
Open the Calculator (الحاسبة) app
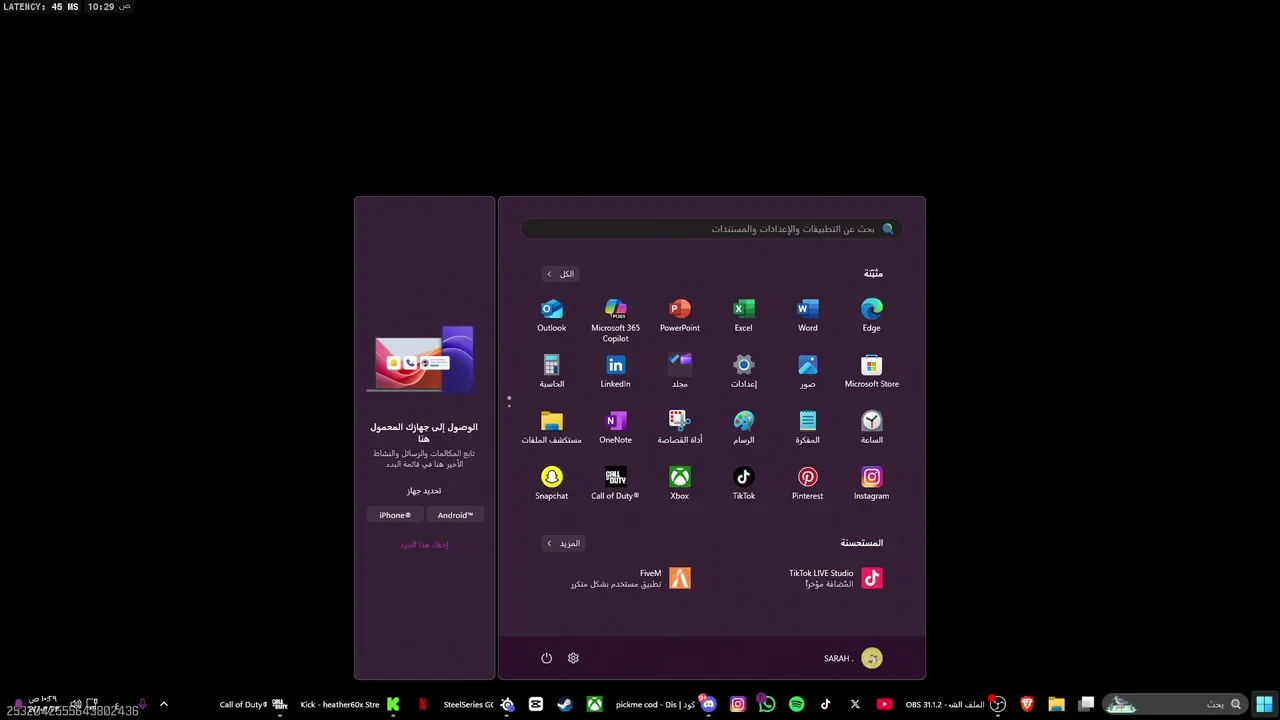(x=551, y=371)
